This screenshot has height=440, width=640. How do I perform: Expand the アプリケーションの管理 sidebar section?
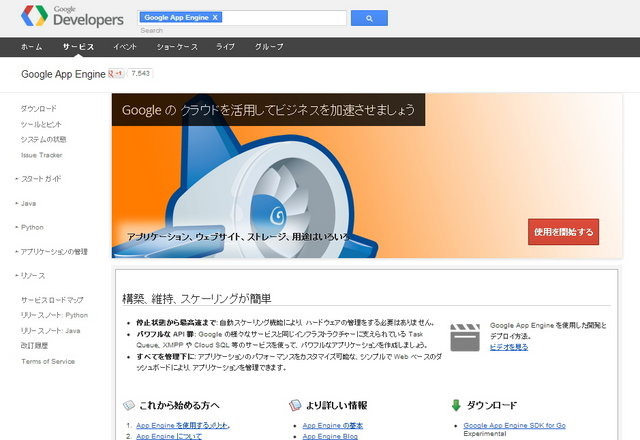point(54,251)
